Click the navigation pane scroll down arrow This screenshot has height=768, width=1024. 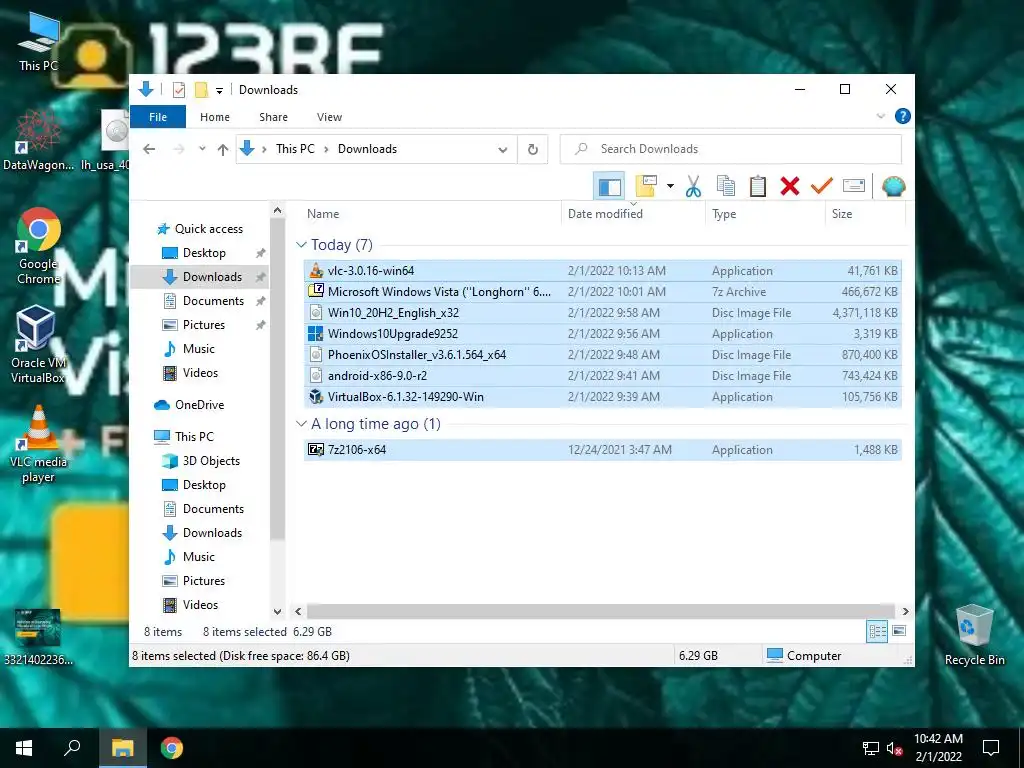pos(278,612)
